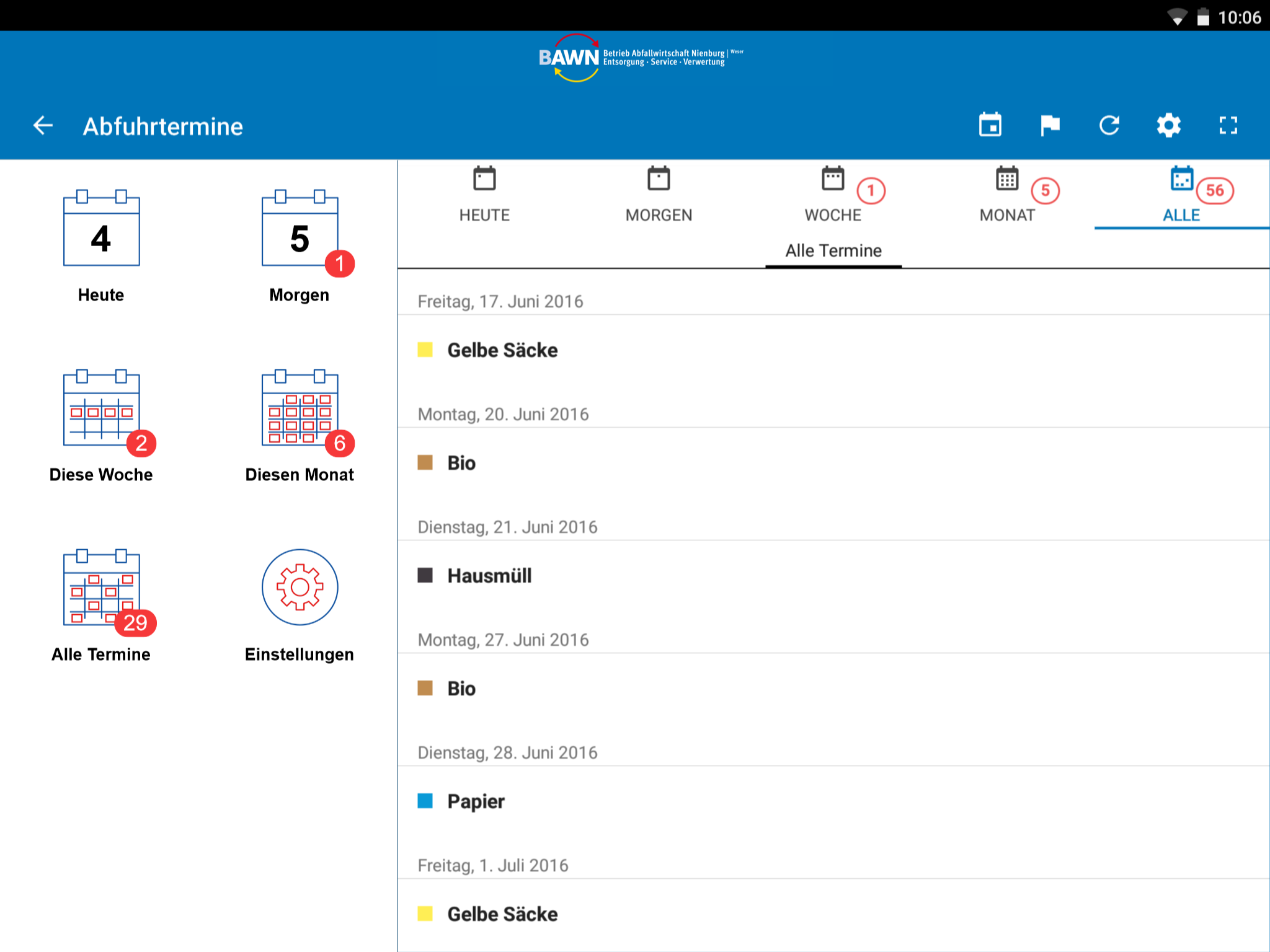This screenshot has height=952, width=1270.
Task: Open settings via the header gear icon
Action: tap(1168, 126)
